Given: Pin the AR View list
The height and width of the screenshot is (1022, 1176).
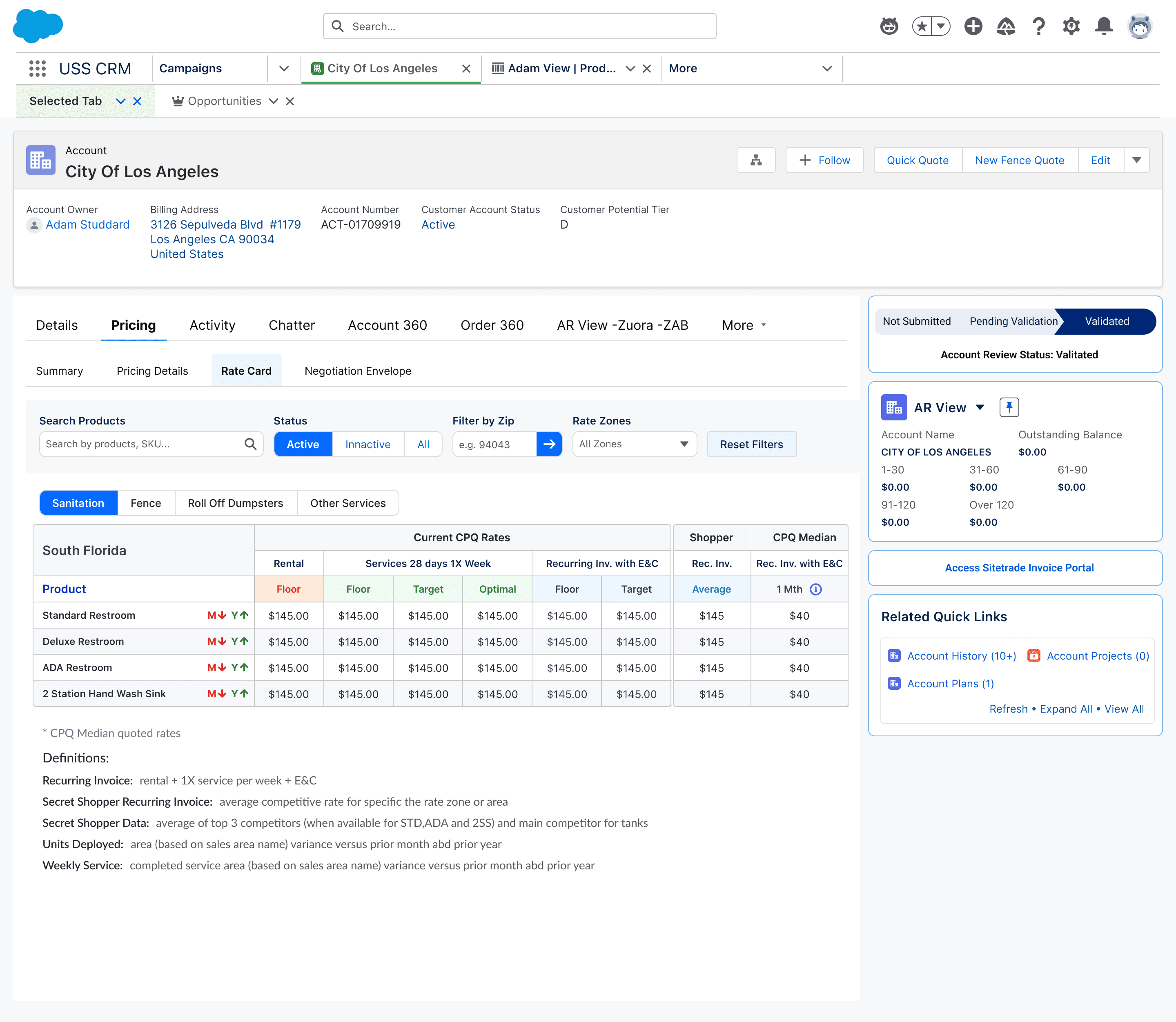Looking at the screenshot, I should tap(1009, 407).
